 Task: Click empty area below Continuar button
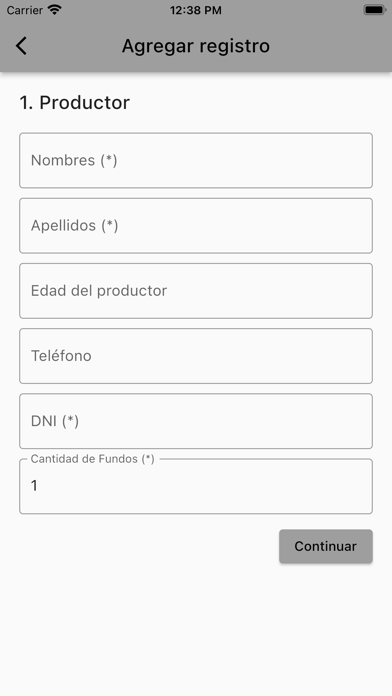pos(196,630)
